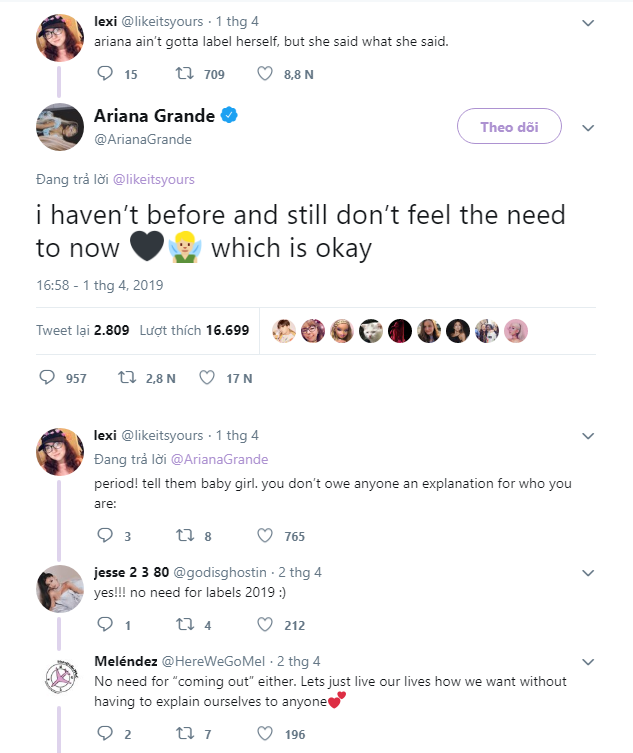Open the first liker's avatar in likes row
This screenshot has width=633, height=753.
click(284, 331)
